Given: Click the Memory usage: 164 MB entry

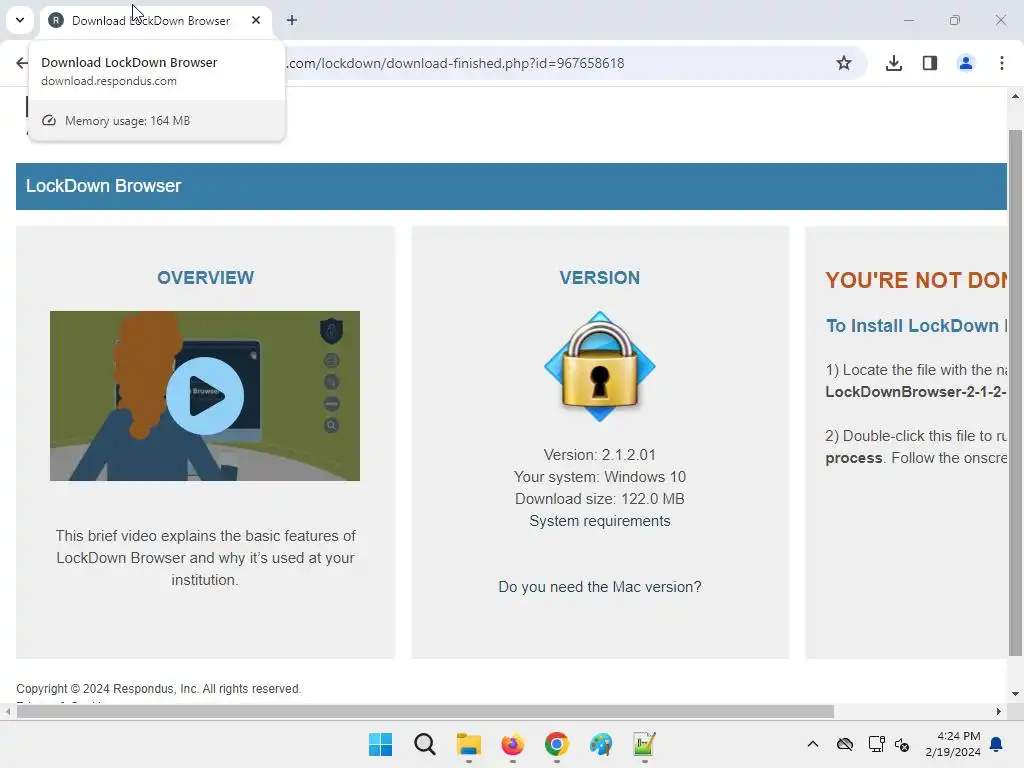Looking at the screenshot, I should pos(157,121).
